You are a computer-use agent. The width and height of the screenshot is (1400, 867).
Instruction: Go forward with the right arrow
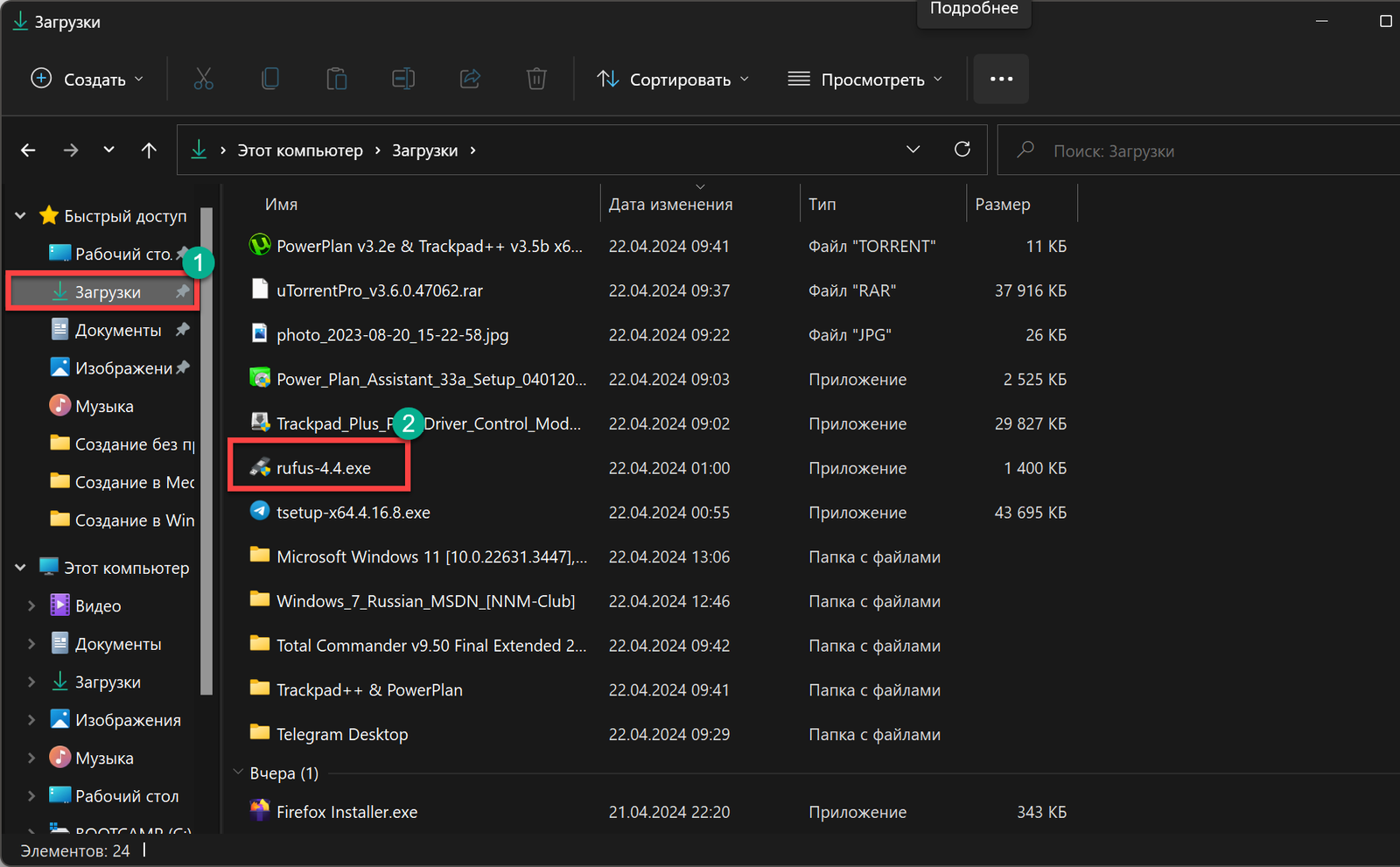[x=70, y=150]
